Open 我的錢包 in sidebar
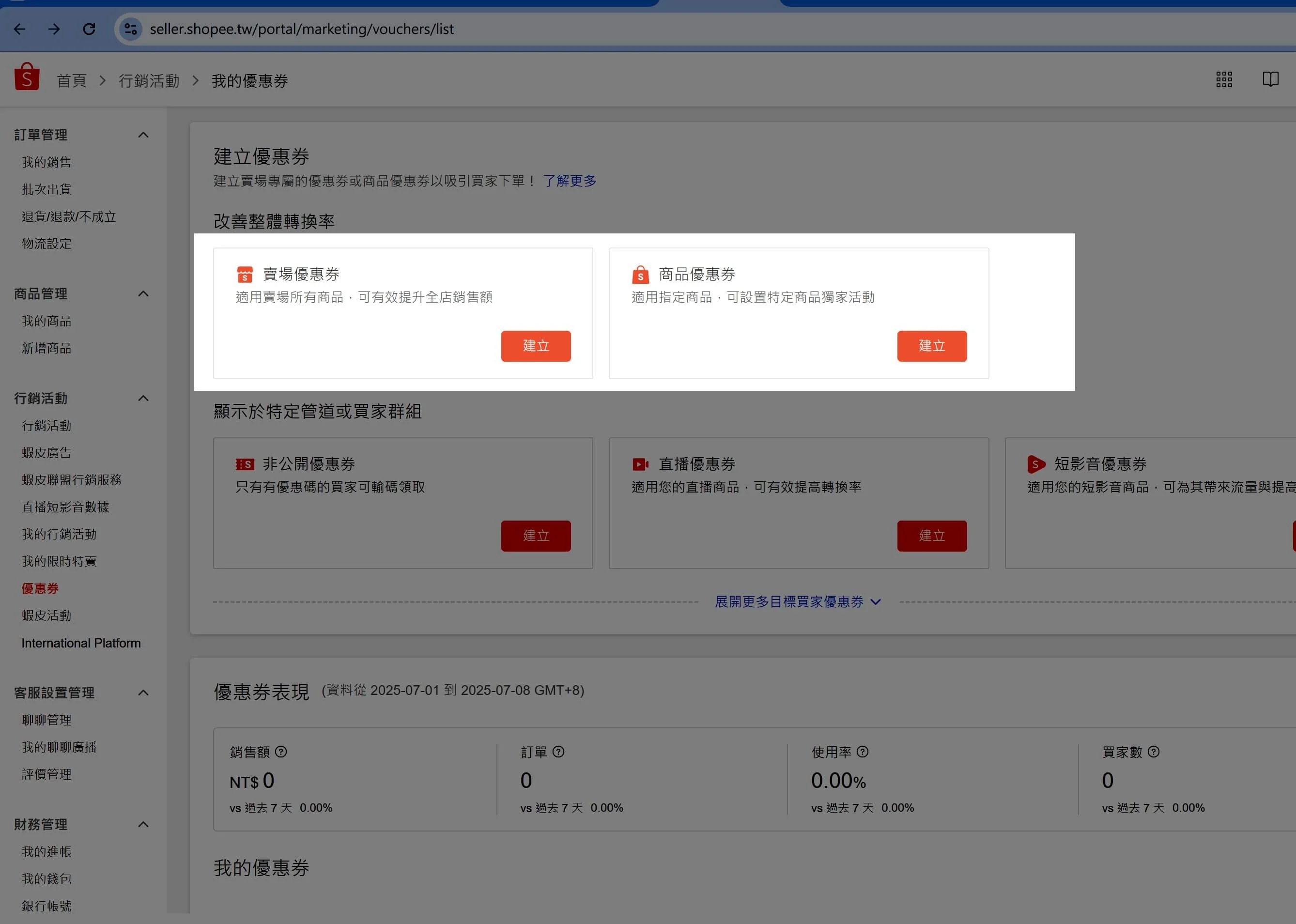Screen dimensions: 1296x924 (46, 879)
